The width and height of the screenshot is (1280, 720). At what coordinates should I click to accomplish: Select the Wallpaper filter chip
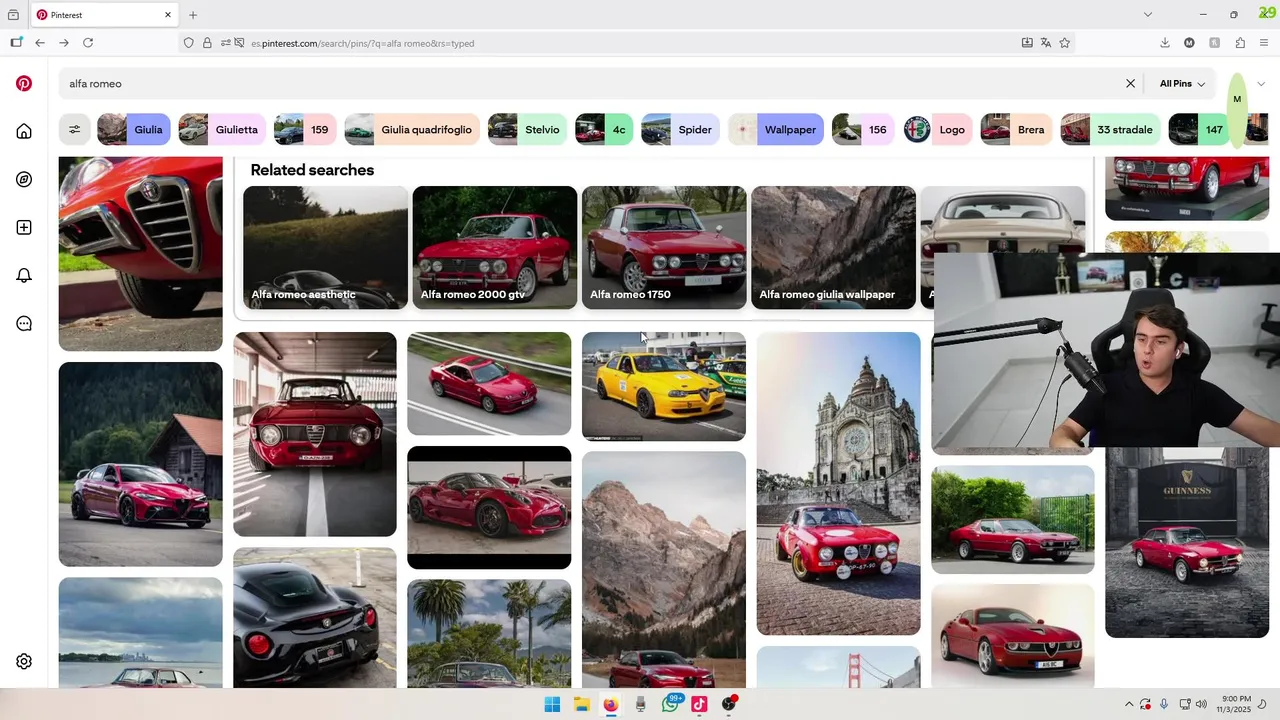point(775,130)
